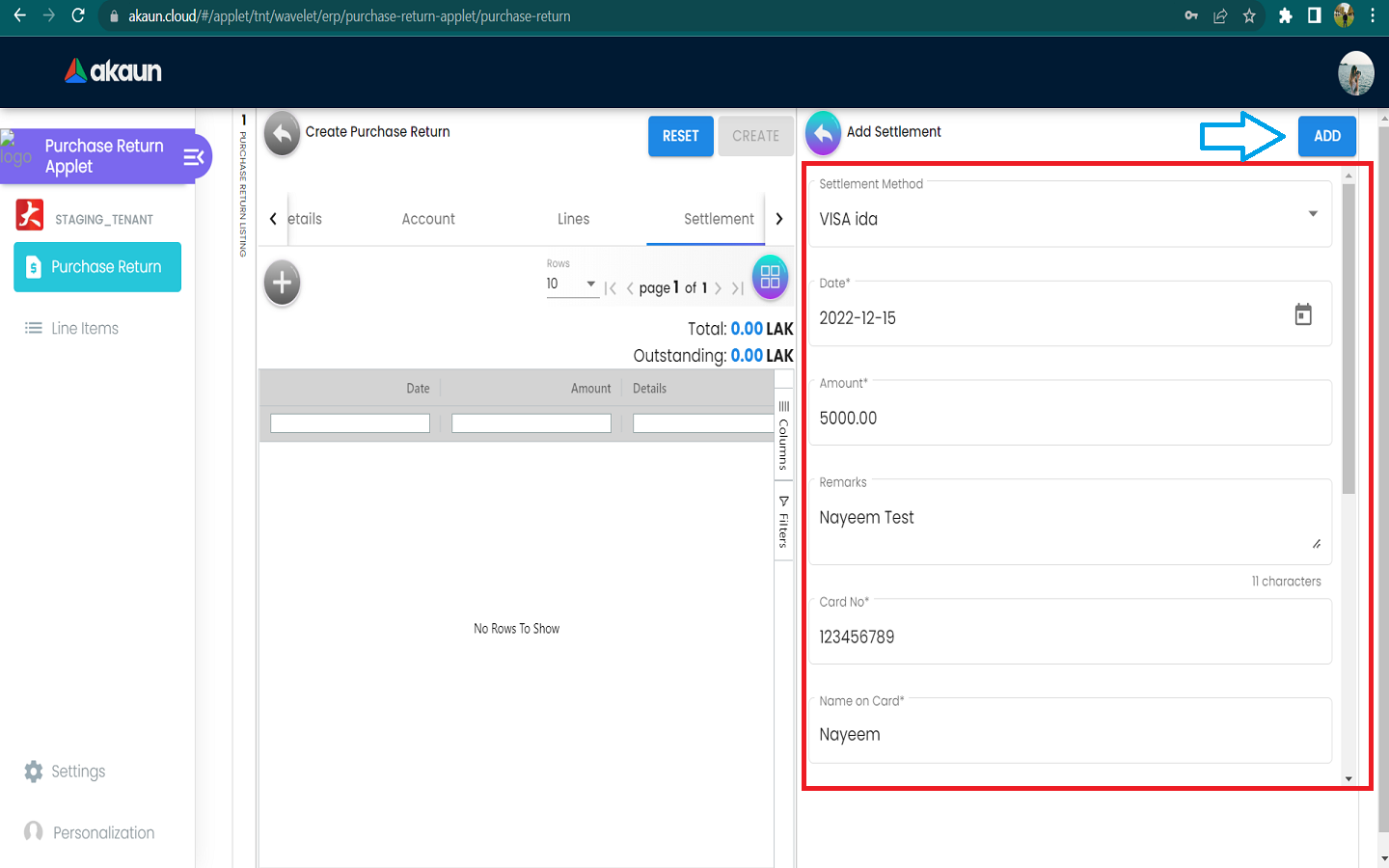Open the Chrome three-dot menu
Screen dimensions: 1389x868
point(1372,15)
